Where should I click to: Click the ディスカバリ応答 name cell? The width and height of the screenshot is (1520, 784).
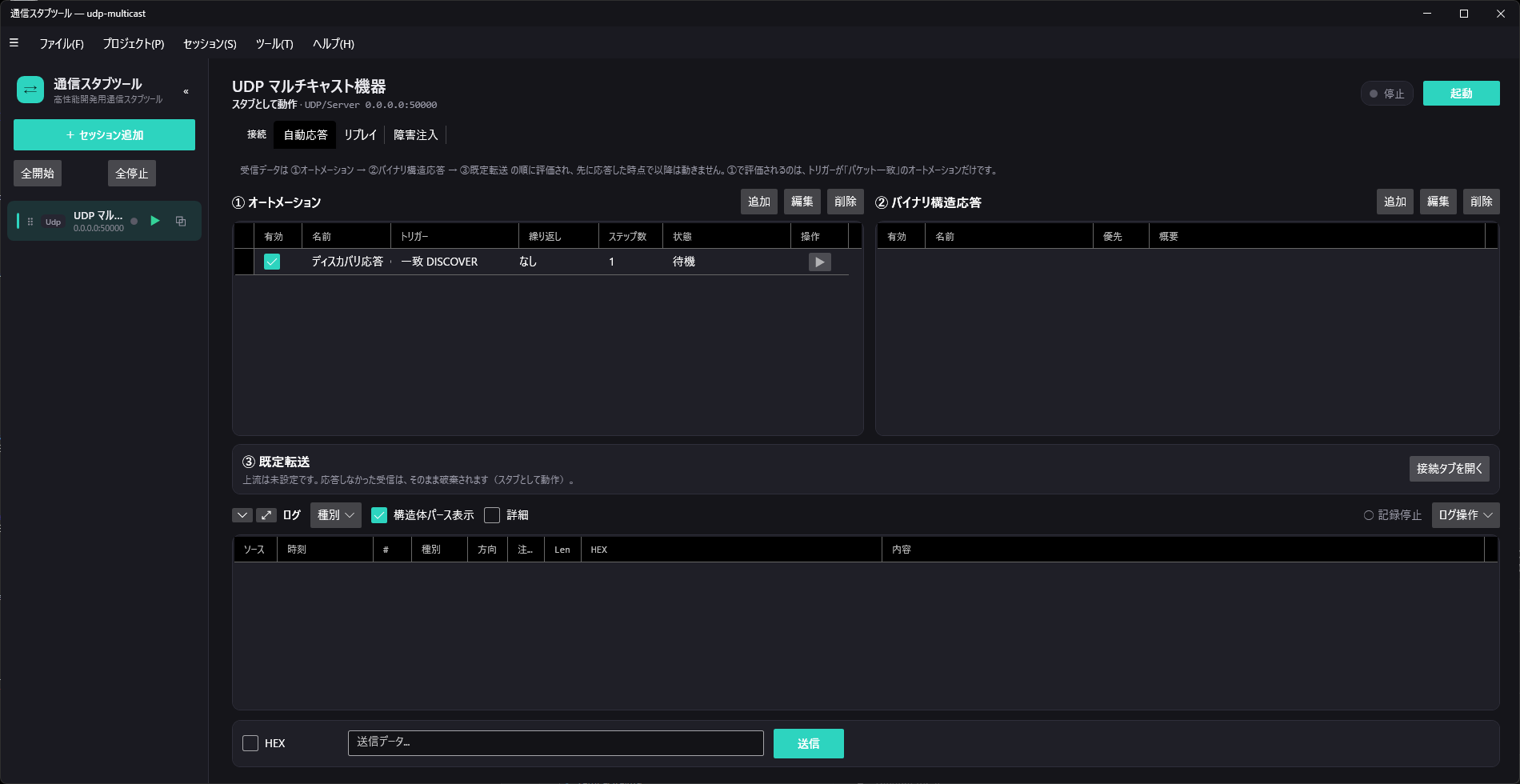(x=347, y=262)
